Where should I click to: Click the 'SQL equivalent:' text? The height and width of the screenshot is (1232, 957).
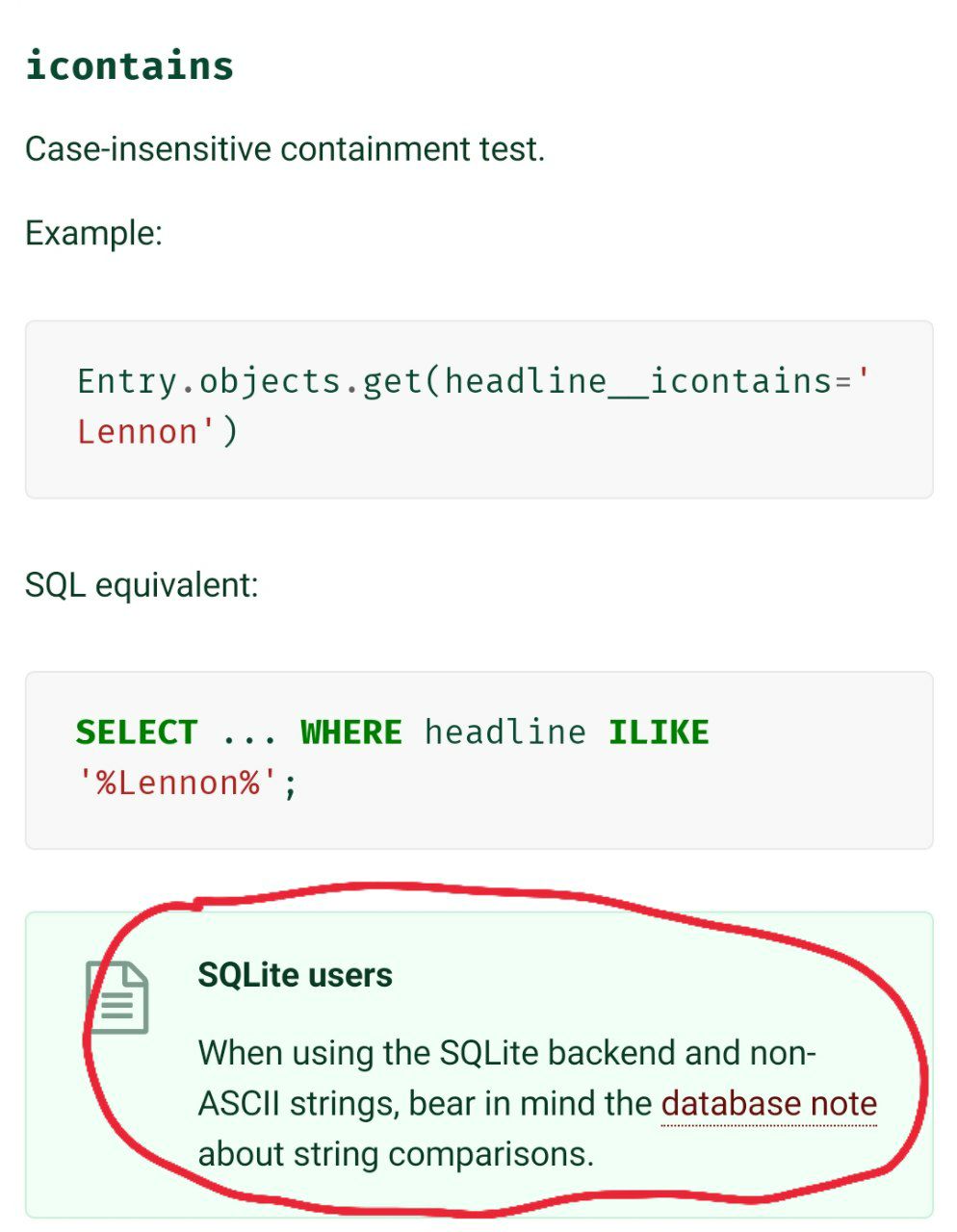click(x=142, y=584)
